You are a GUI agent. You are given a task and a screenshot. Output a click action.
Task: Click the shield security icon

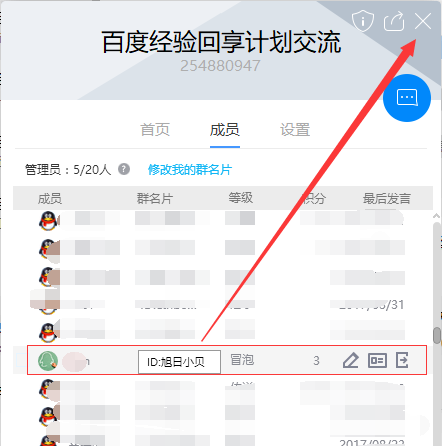pos(363,21)
